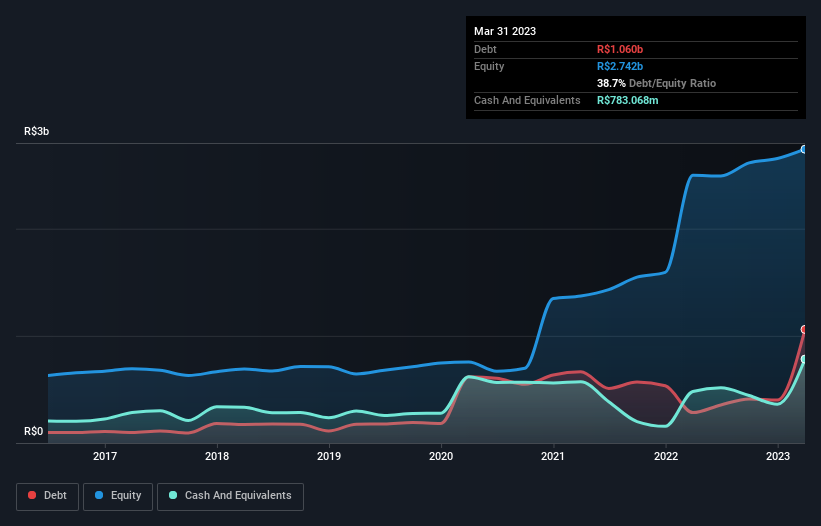The image size is (821, 526).
Task: Click the R$2.742b equity value
Action: [x=620, y=66]
